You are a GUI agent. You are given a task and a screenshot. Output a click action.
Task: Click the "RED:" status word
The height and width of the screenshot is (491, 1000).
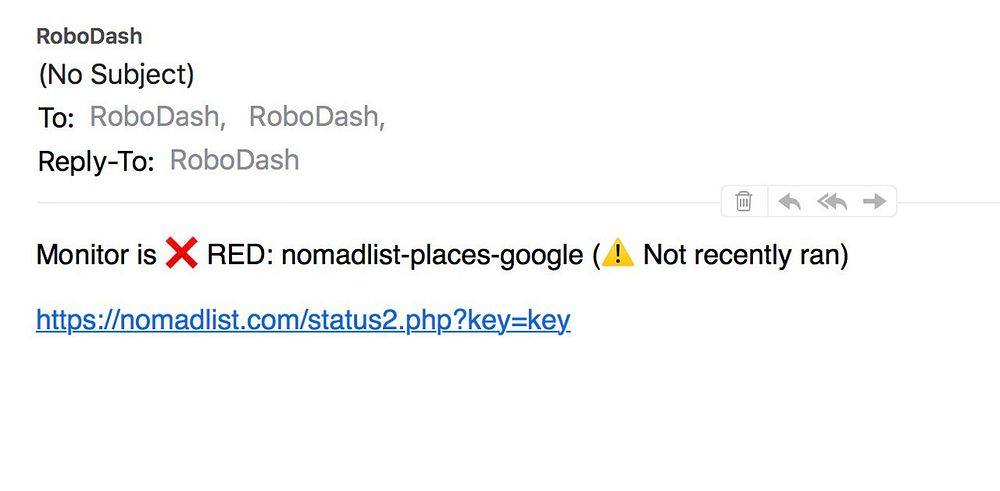coord(240,256)
